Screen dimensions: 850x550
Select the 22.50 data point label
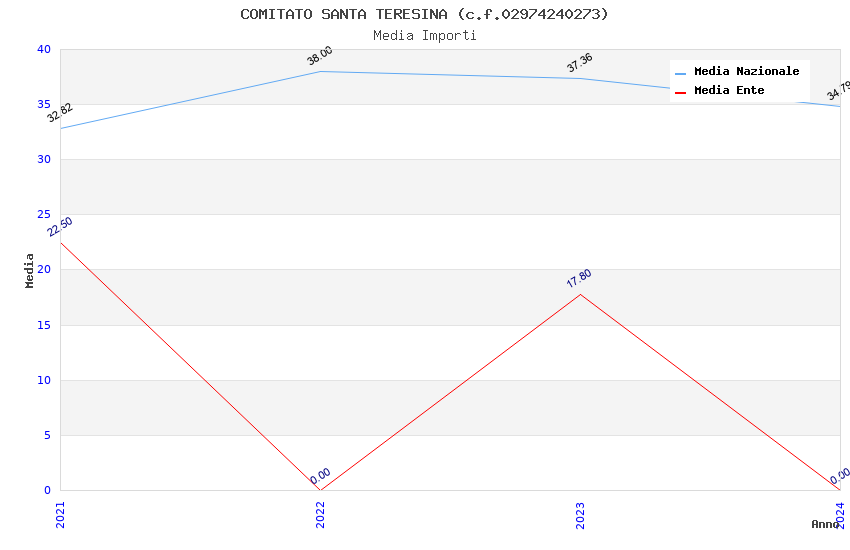tap(60, 227)
